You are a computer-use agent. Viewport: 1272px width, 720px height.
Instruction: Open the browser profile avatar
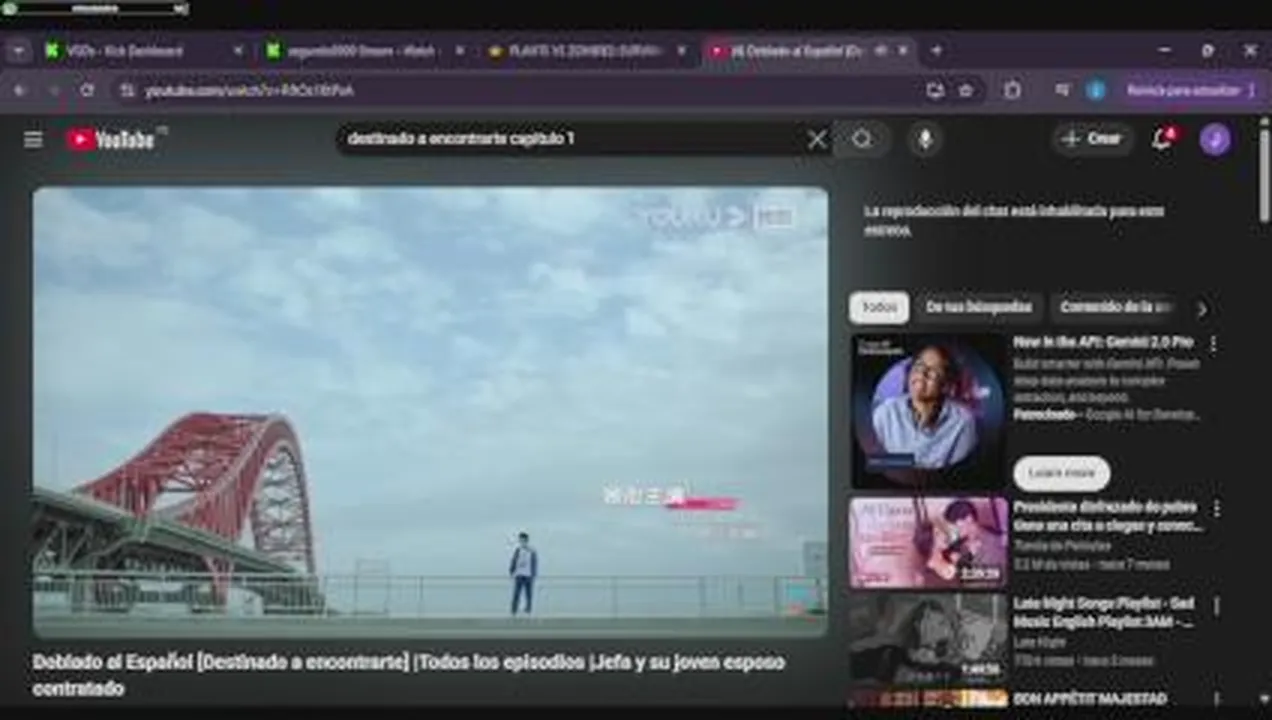[x=1096, y=90]
